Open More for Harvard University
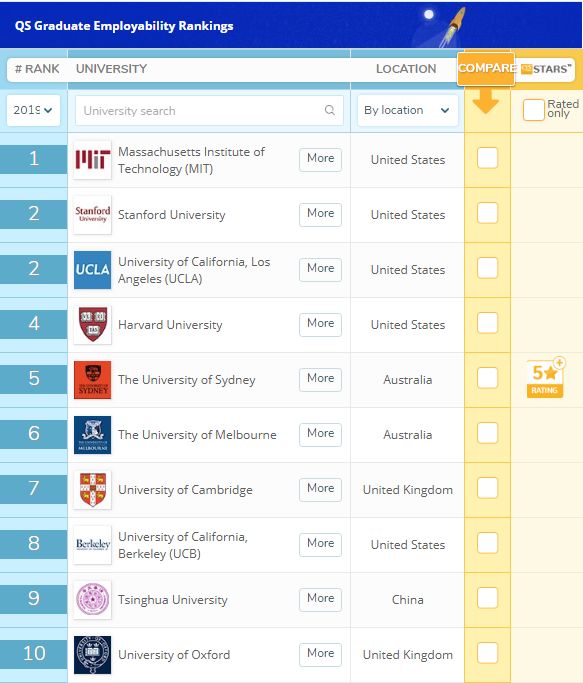583x683 pixels. 320,325
